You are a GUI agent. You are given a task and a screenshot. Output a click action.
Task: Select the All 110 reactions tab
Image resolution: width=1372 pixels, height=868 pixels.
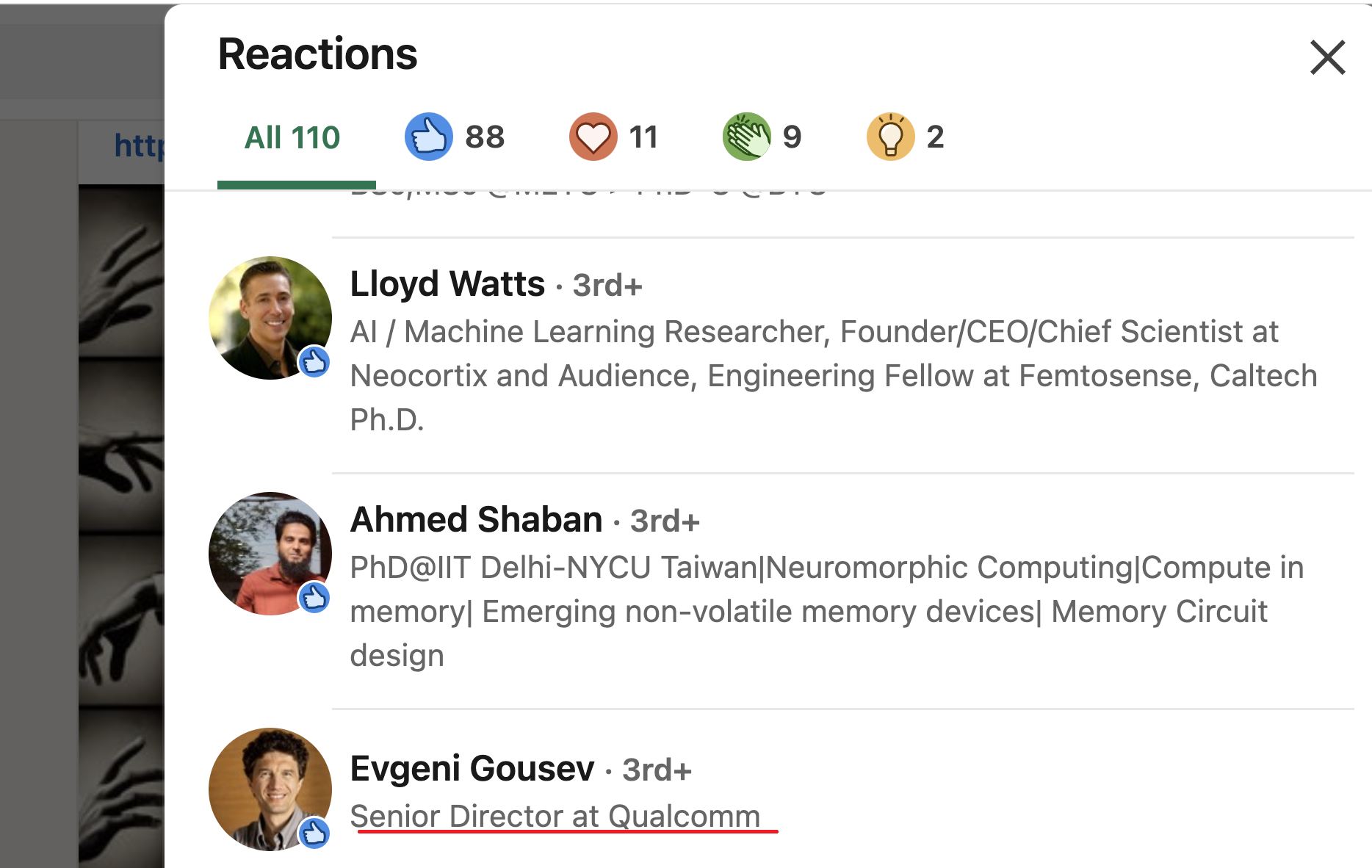(292, 138)
